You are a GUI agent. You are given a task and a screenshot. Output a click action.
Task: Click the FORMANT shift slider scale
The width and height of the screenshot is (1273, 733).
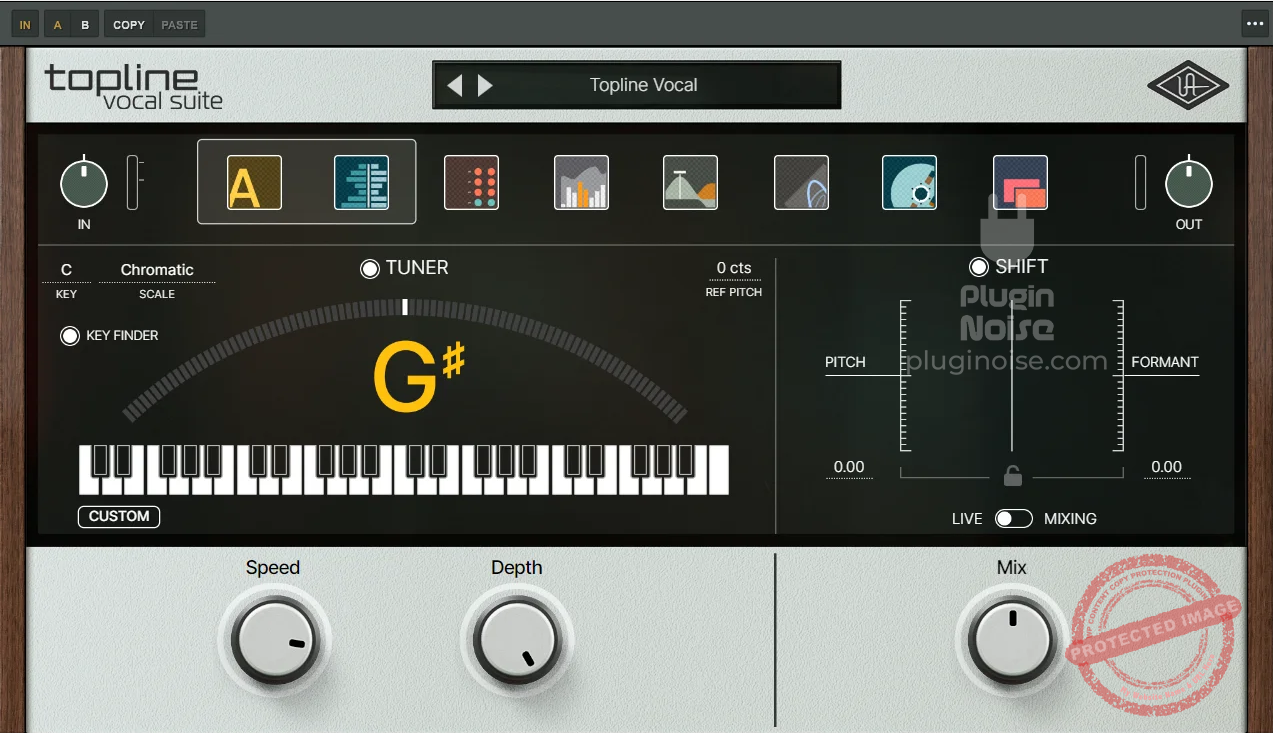1119,376
